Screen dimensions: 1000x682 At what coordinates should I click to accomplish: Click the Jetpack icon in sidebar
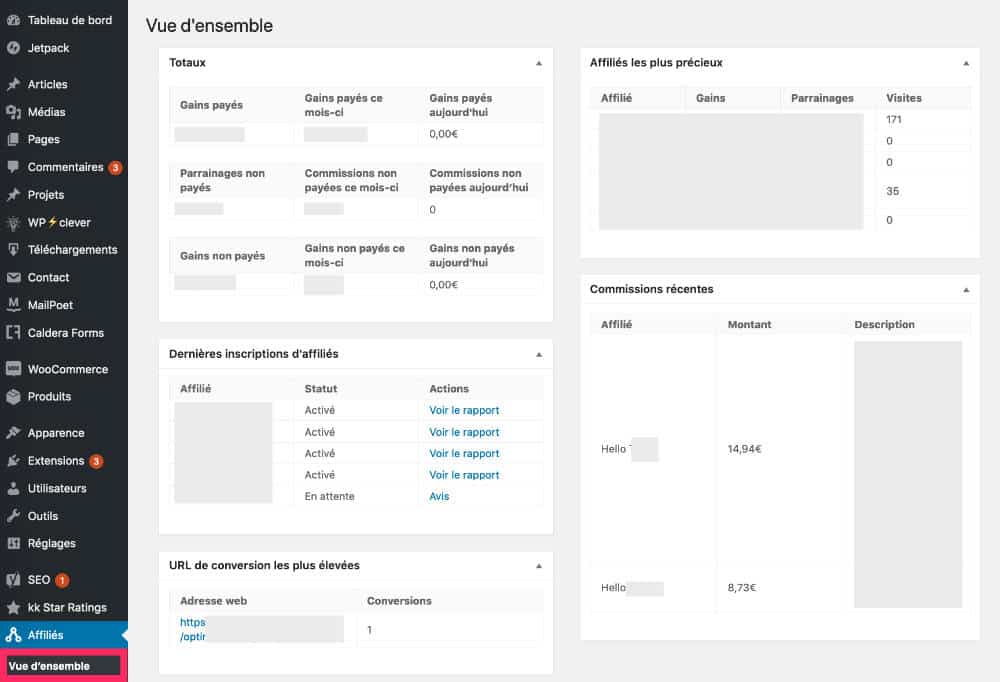13,48
